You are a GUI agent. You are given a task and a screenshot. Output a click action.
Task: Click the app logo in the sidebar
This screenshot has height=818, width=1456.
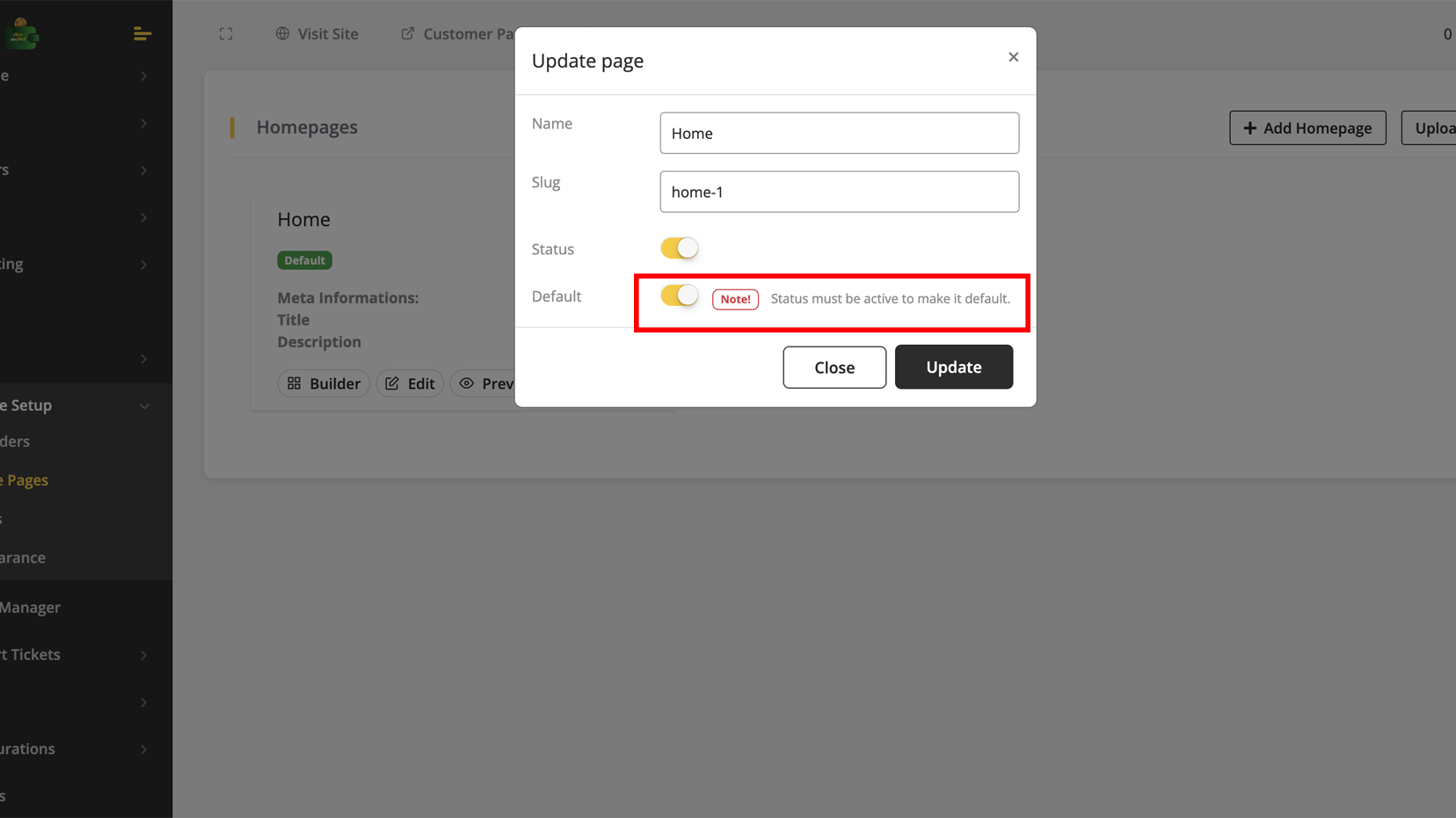tap(21, 34)
